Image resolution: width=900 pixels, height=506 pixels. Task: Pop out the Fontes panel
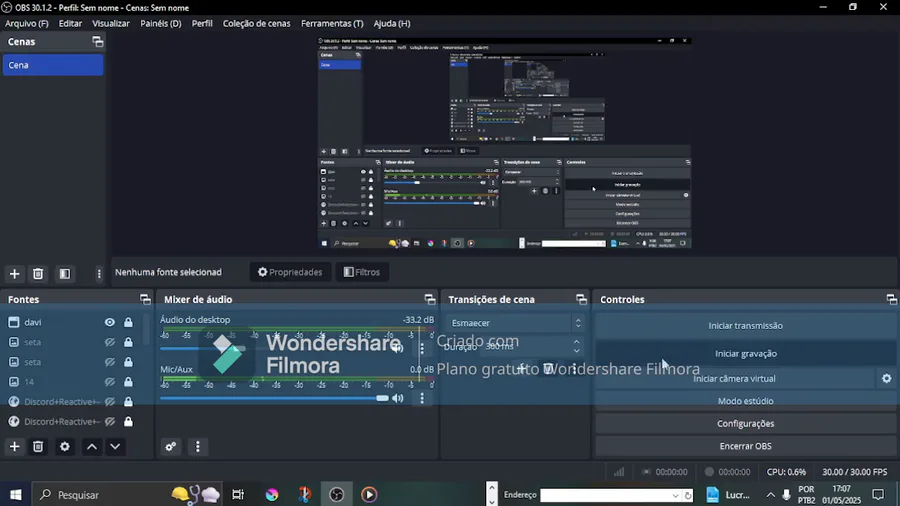[145, 299]
